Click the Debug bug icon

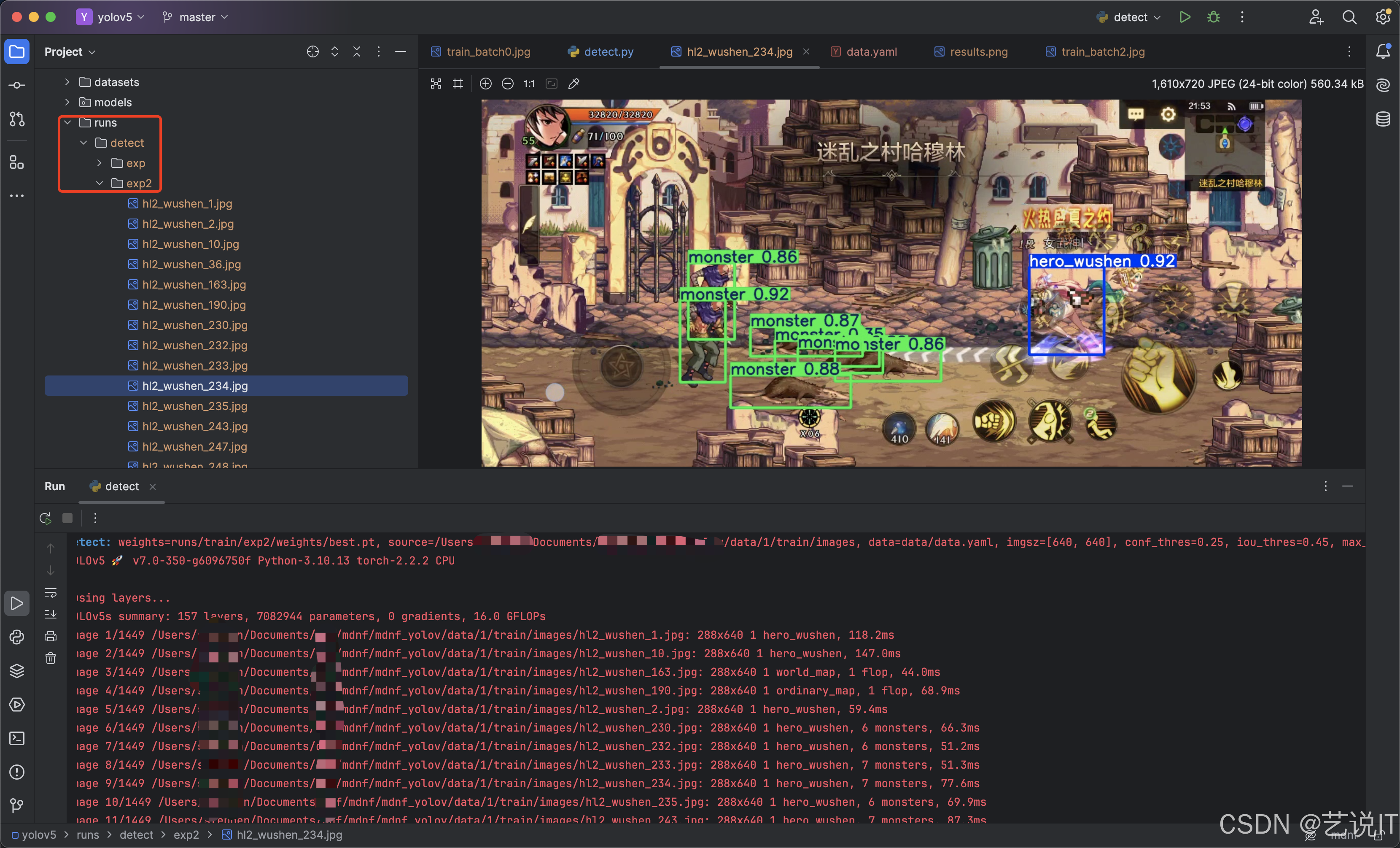[1213, 17]
